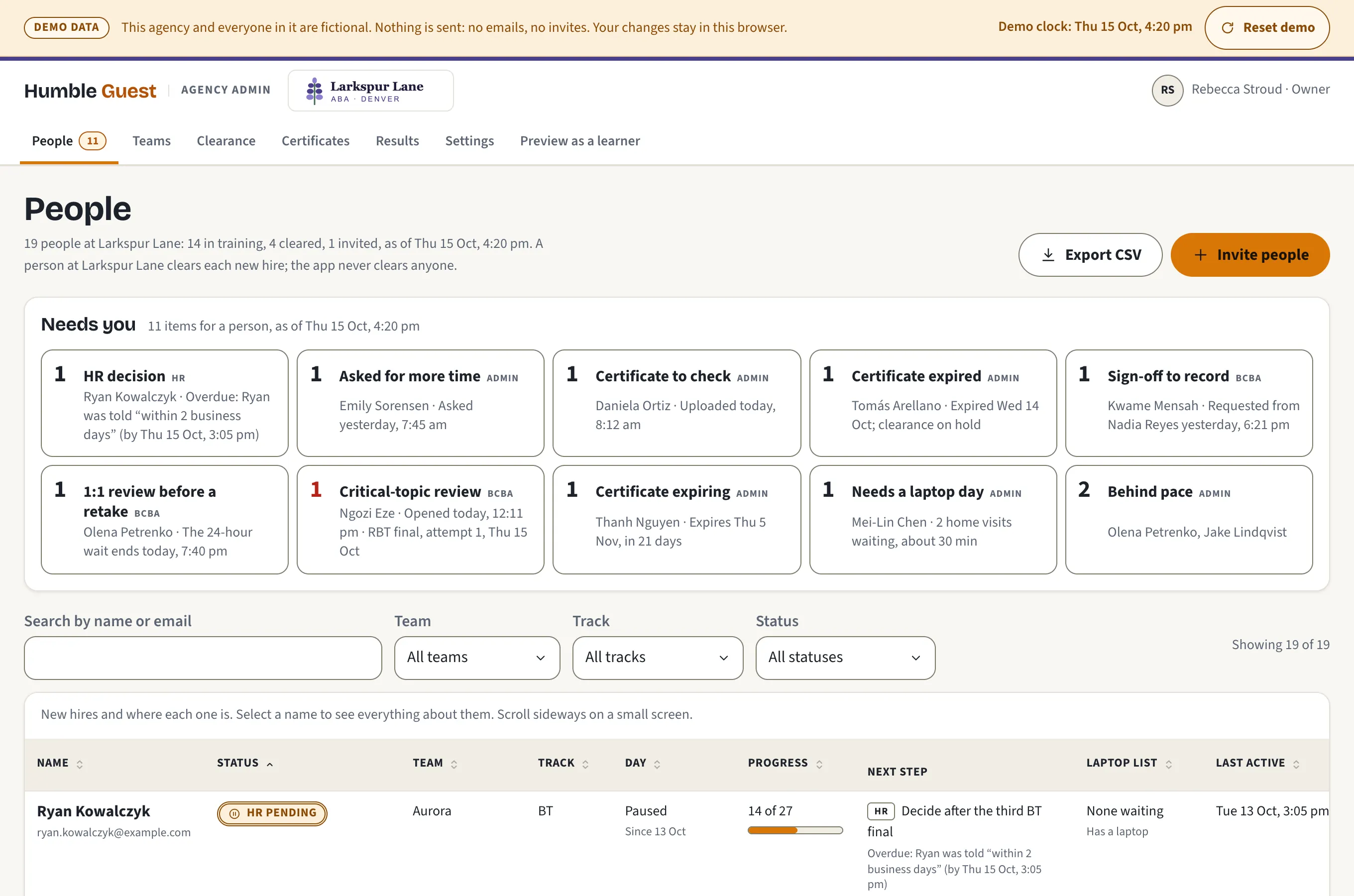Click the "None waiting" laptop list cell

click(1125, 811)
